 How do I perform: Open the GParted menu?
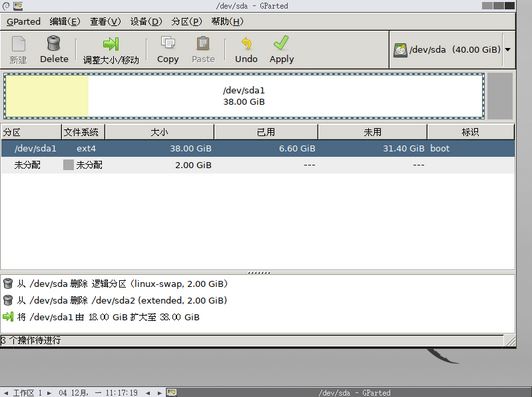[x=23, y=21]
